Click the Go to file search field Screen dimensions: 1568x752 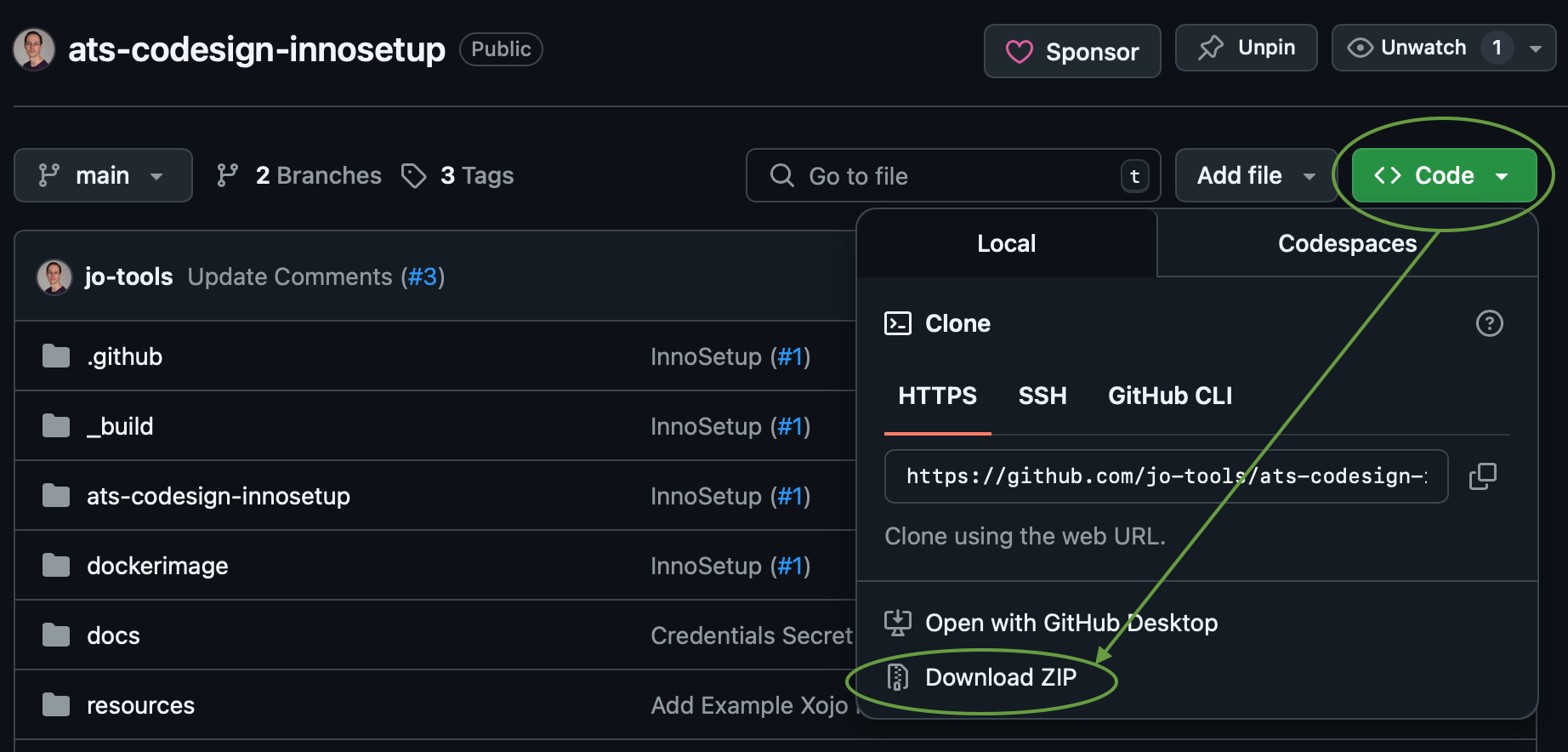[x=953, y=175]
